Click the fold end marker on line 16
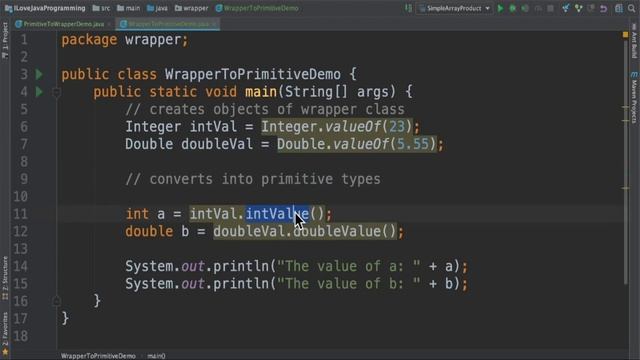Viewport: 640px width, 360px height. (x=56, y=301)
